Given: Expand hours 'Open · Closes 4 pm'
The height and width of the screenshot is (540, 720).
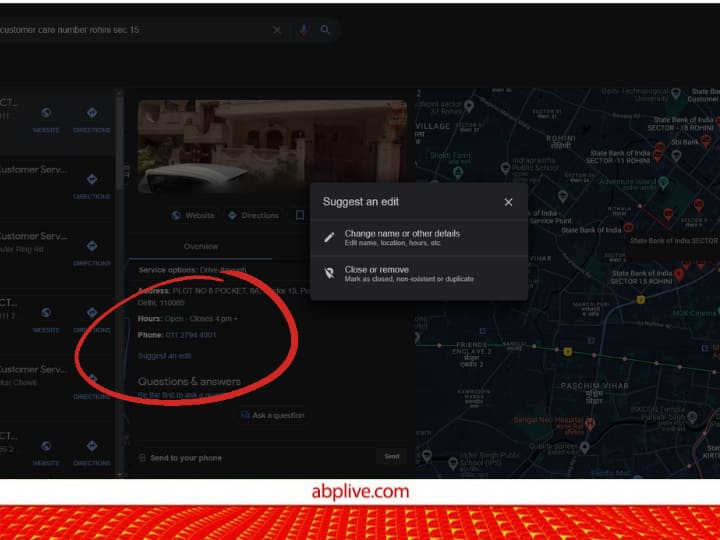Looking at the screenshot, I should pos(201,319).
